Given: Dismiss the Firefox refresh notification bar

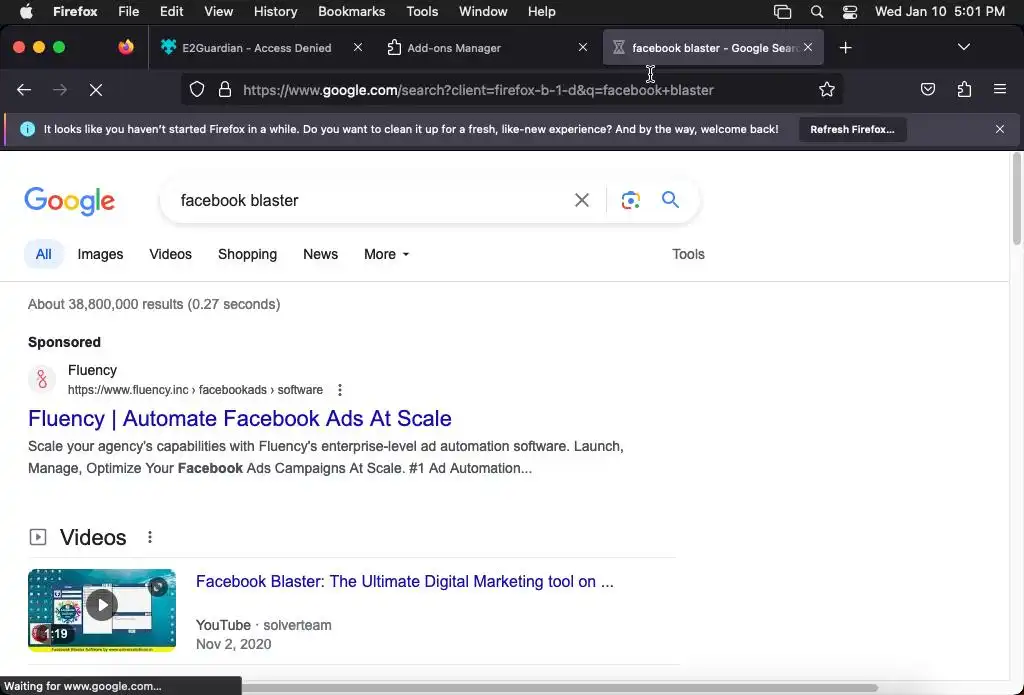Looking at the screenshot, I should pos(999,129).
